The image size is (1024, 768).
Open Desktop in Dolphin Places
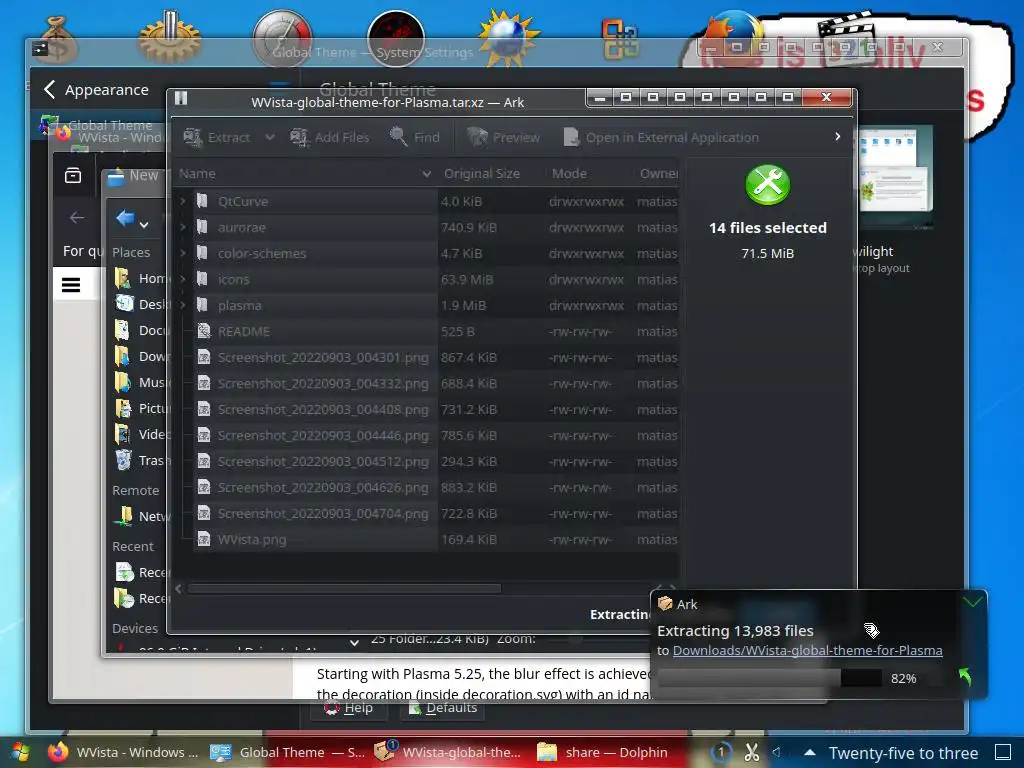pyautogui.click(x=140, y=304)
